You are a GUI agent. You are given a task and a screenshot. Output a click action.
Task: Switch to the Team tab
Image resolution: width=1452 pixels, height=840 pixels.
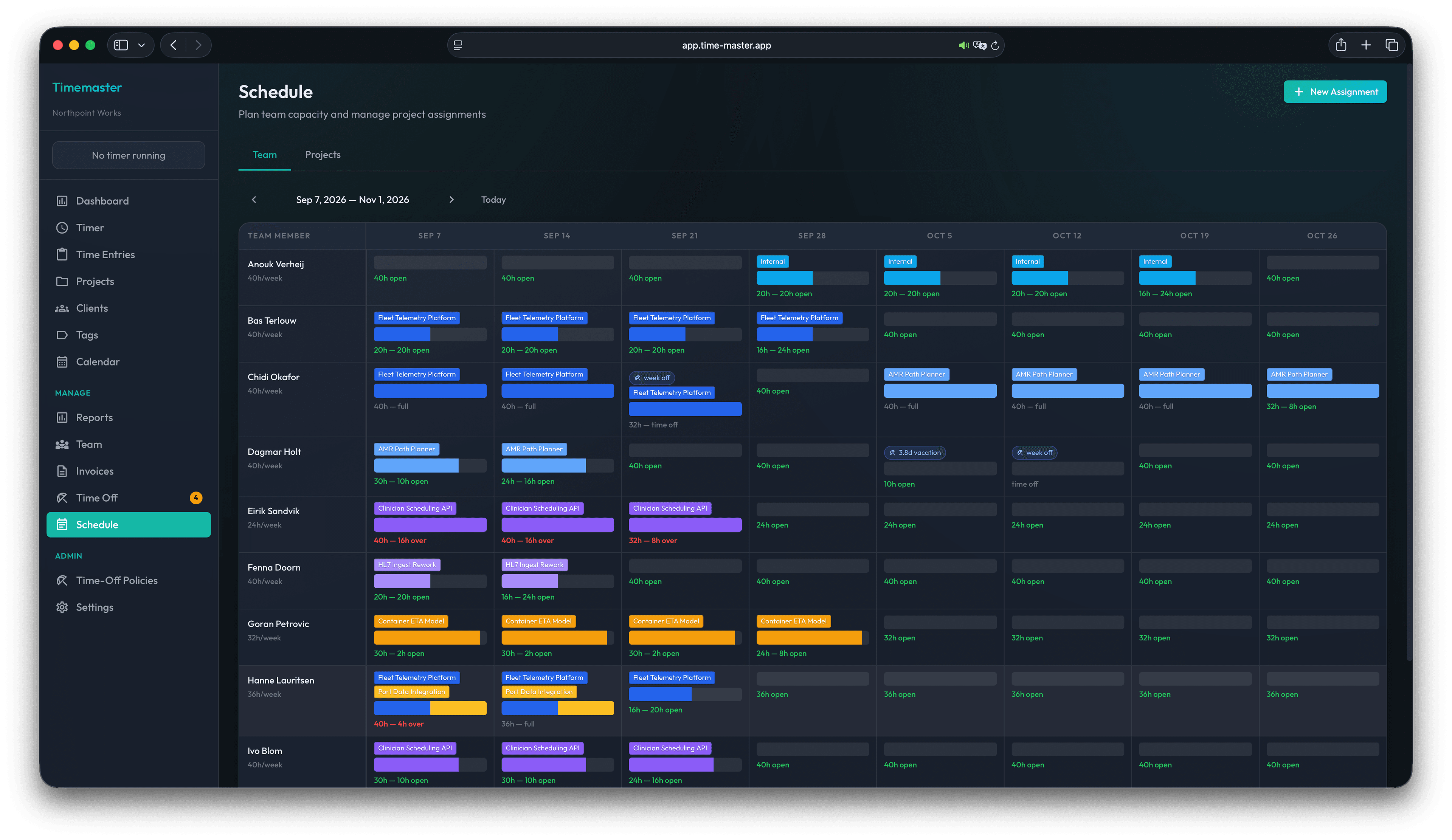click(264, 154)
